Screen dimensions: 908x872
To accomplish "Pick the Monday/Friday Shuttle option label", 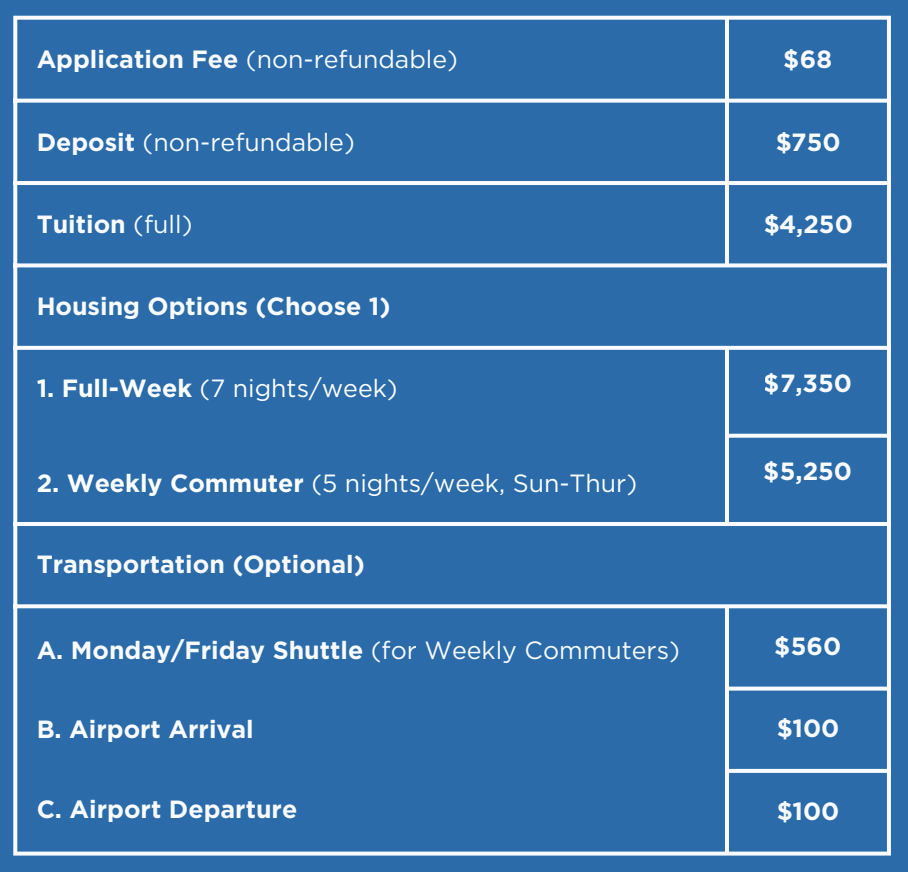I will point(200,651).
